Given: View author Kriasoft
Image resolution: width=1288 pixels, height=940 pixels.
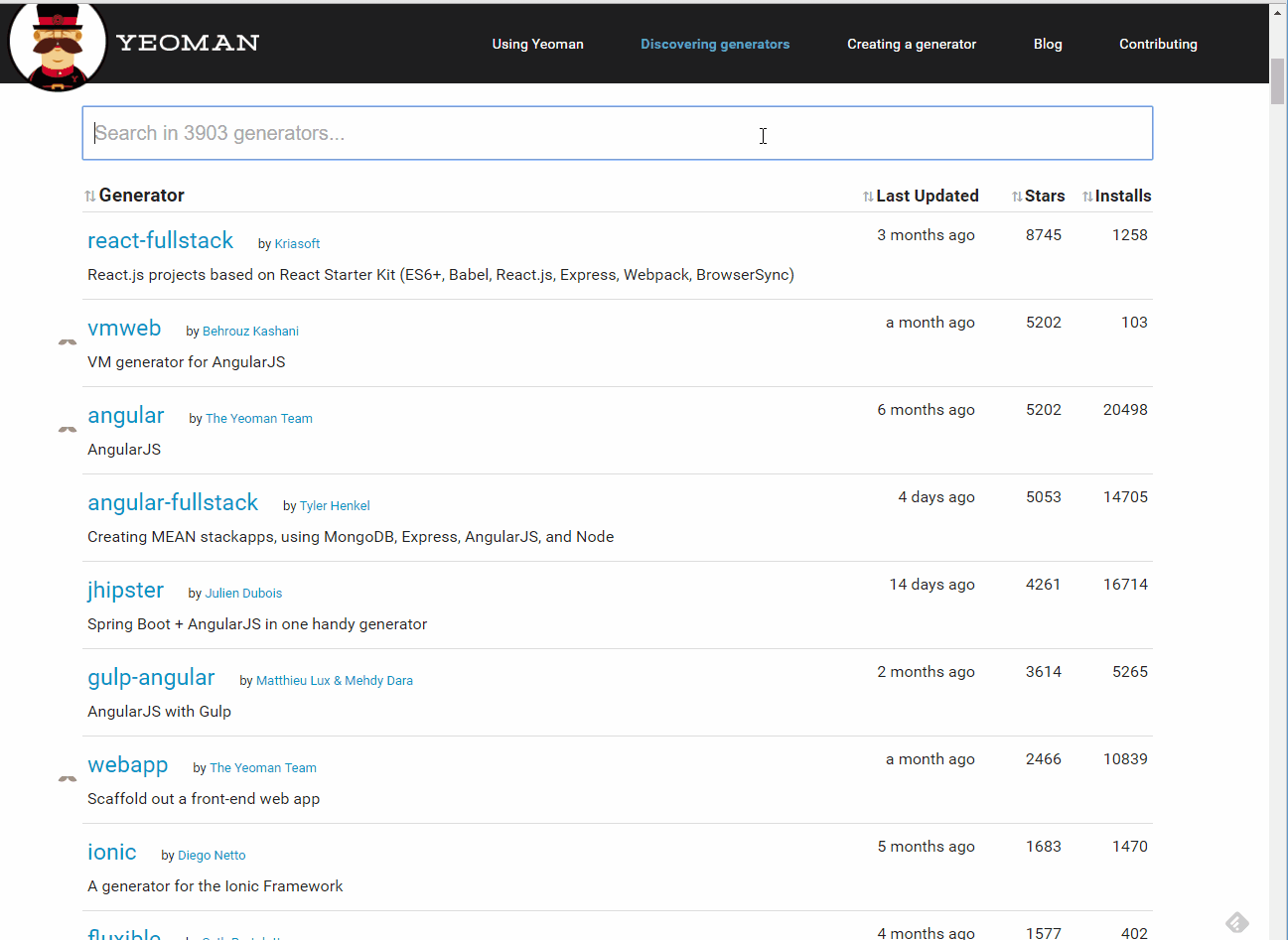Looking at the screenshot, I should [297, 244].
